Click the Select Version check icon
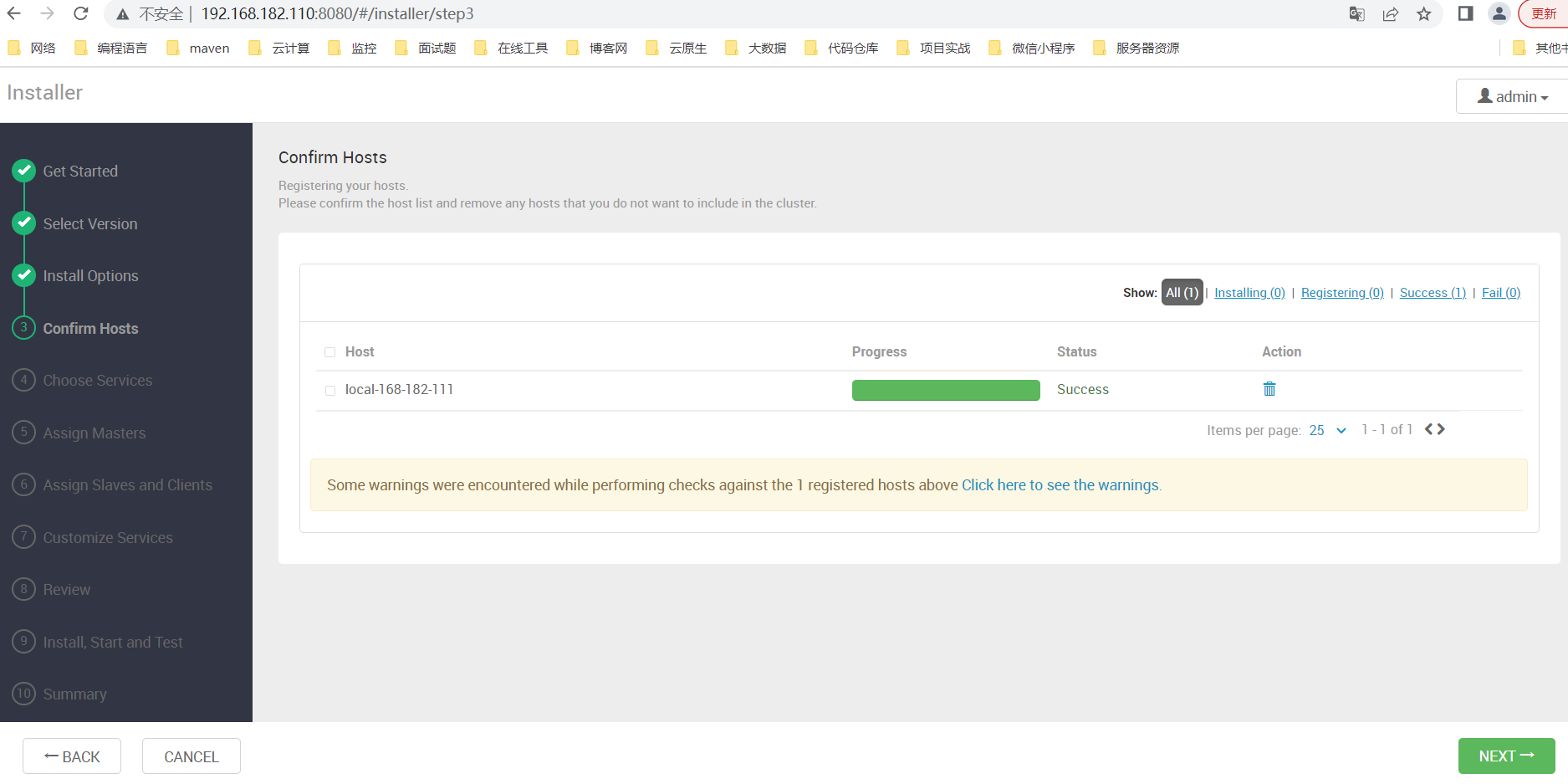The width and height of the screenshot is (1568, 784). [24, 223]
